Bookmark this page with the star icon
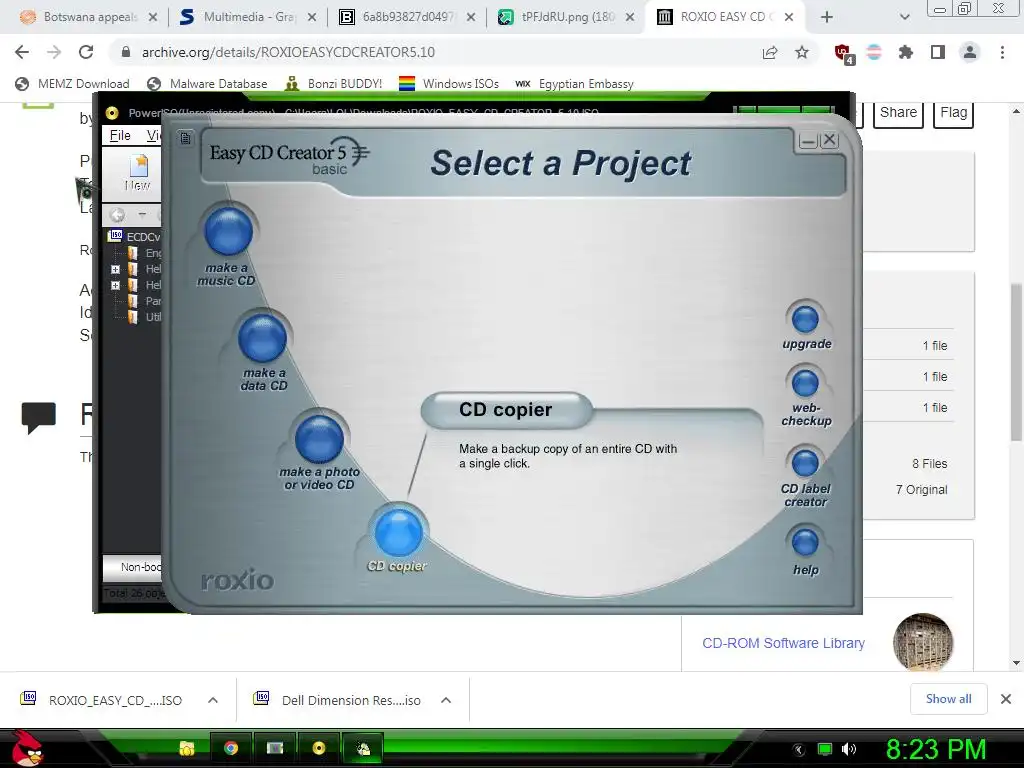 click(x=802, y=52)
